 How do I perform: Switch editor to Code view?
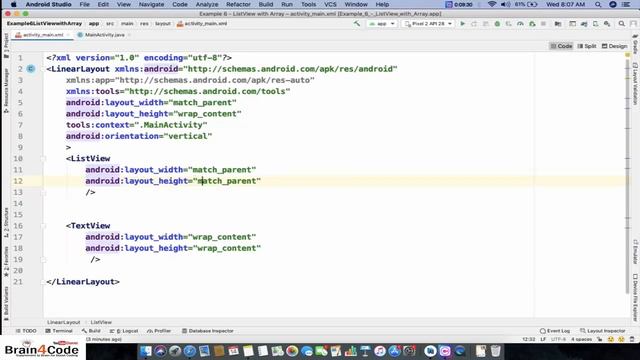point(561,46)
